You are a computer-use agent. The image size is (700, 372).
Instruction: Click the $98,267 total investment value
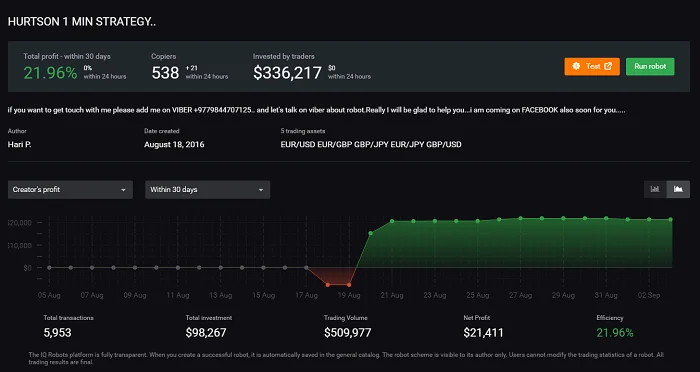click(x=206, y=333)
